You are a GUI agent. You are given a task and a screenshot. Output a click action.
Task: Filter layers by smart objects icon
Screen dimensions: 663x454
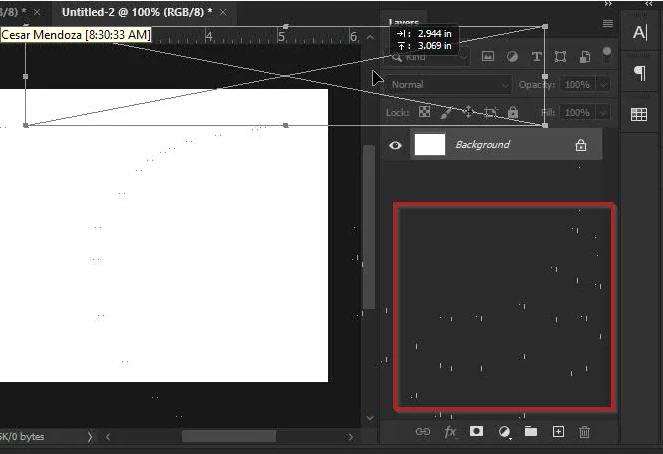585,56
